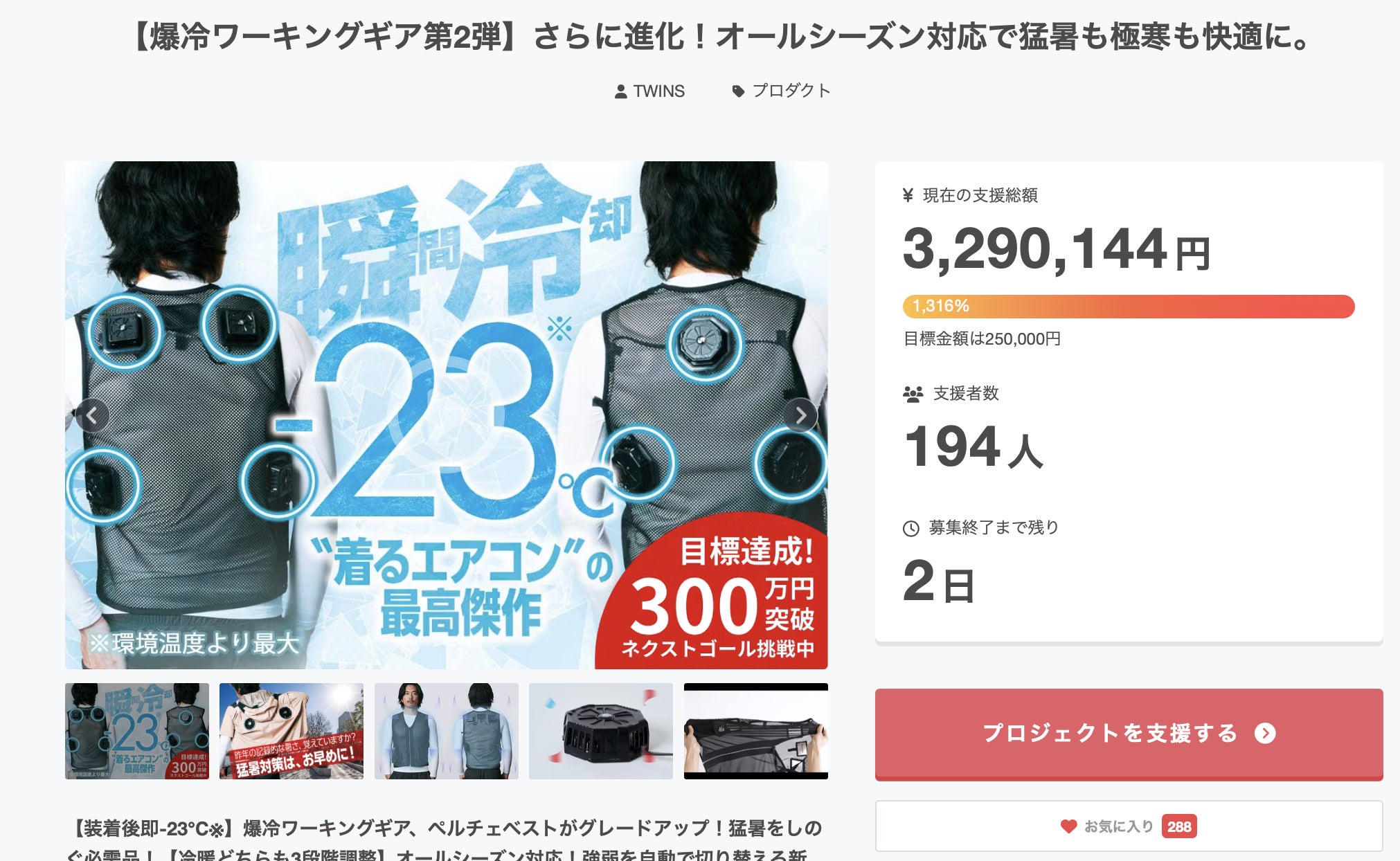Click the yen icon by 現在の支援総額

pos(908,196)
